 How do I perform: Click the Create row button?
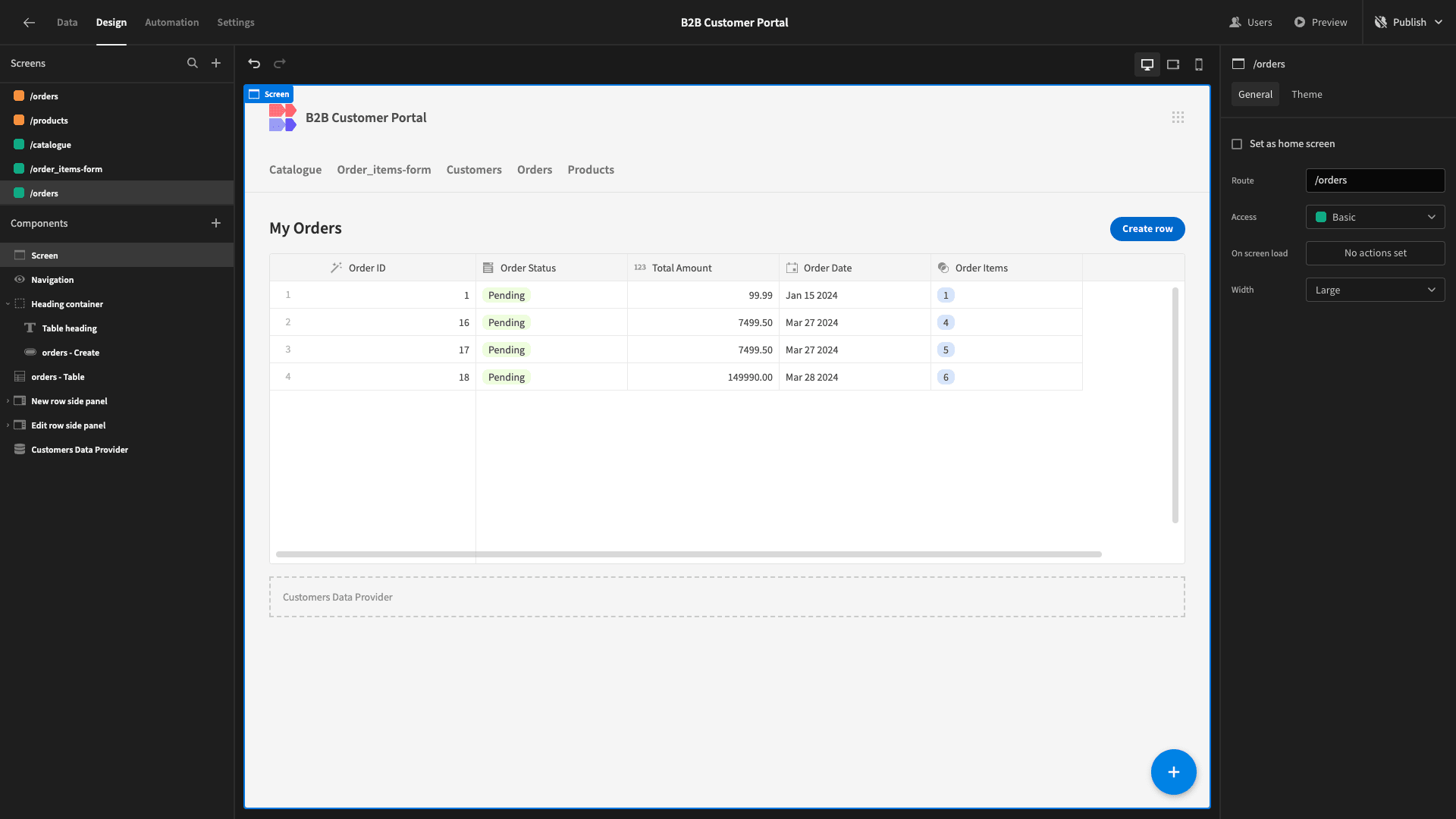click(x=1147, y=228)
